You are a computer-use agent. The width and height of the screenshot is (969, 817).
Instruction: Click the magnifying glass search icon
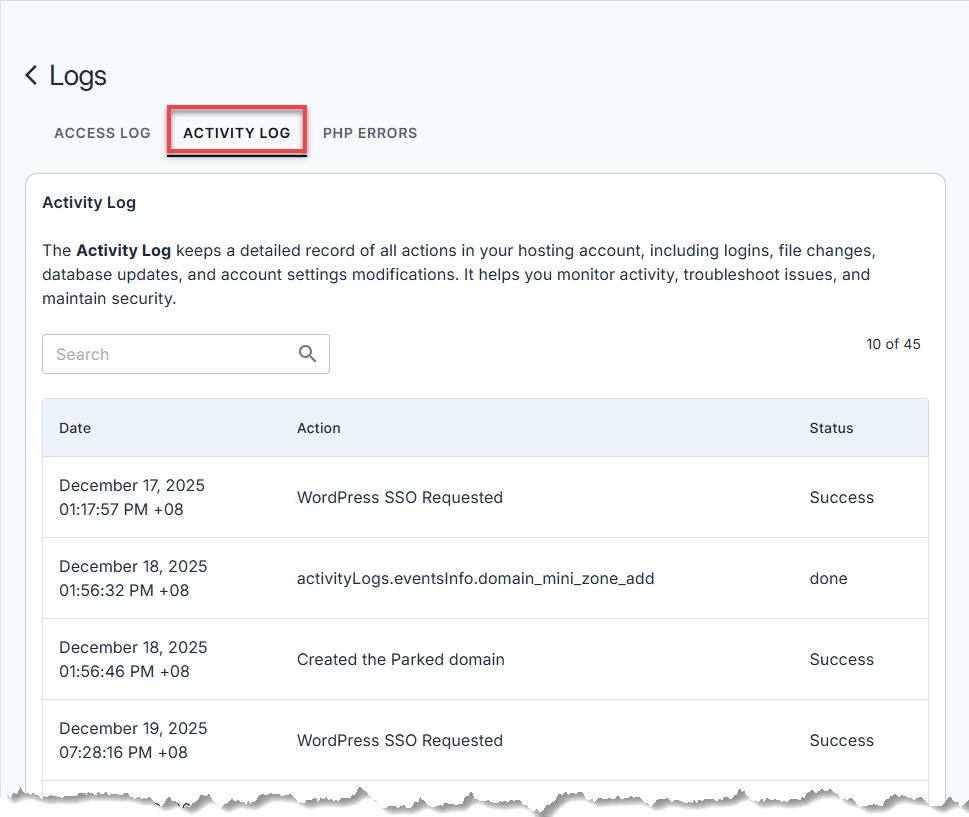(307, 354)
